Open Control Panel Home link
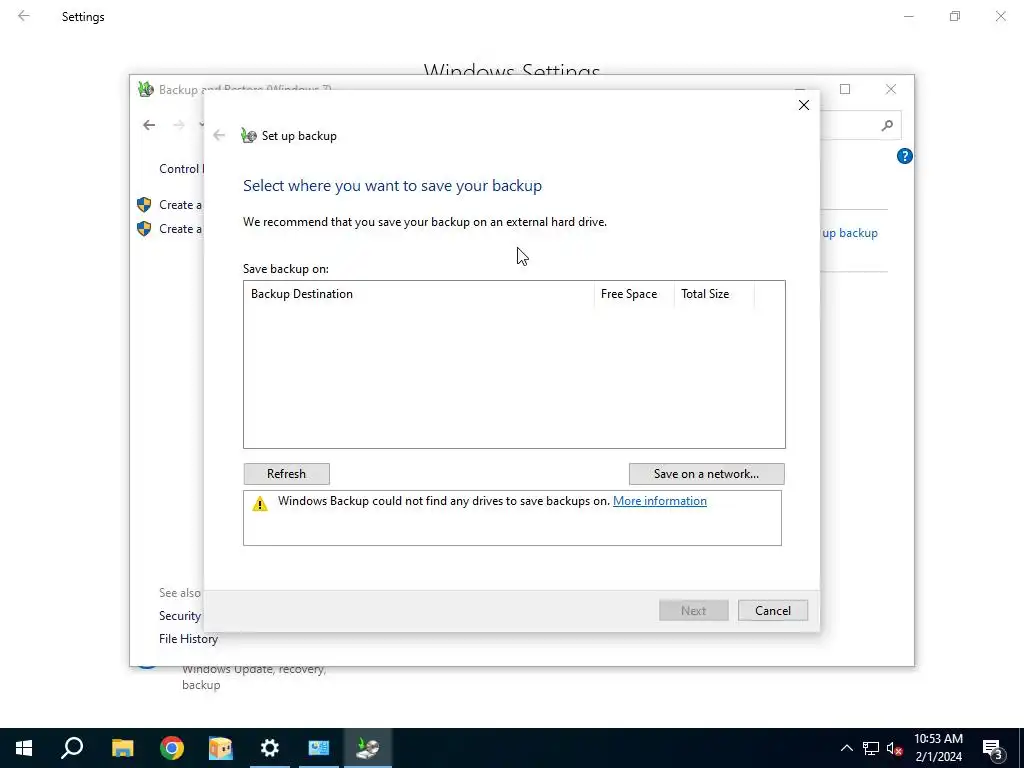 181,168
